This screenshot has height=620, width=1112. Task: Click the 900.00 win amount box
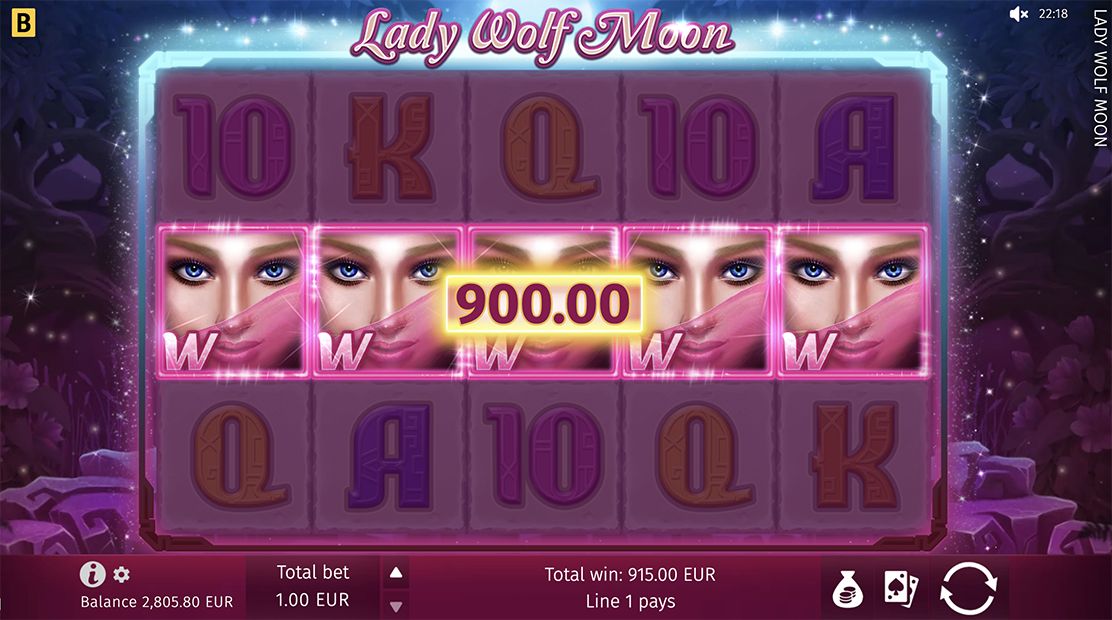click(x=543, y=304)
